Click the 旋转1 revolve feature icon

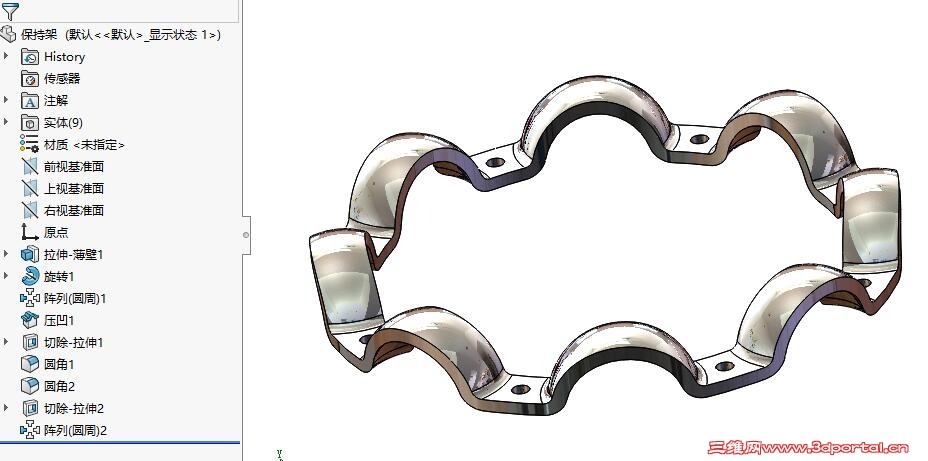click(30, 276)
